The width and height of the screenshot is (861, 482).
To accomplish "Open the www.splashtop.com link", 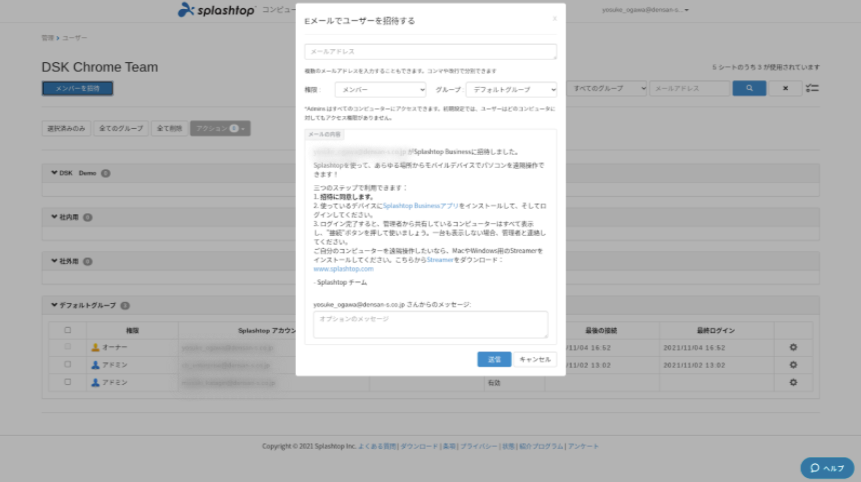I will click(343, 269).
